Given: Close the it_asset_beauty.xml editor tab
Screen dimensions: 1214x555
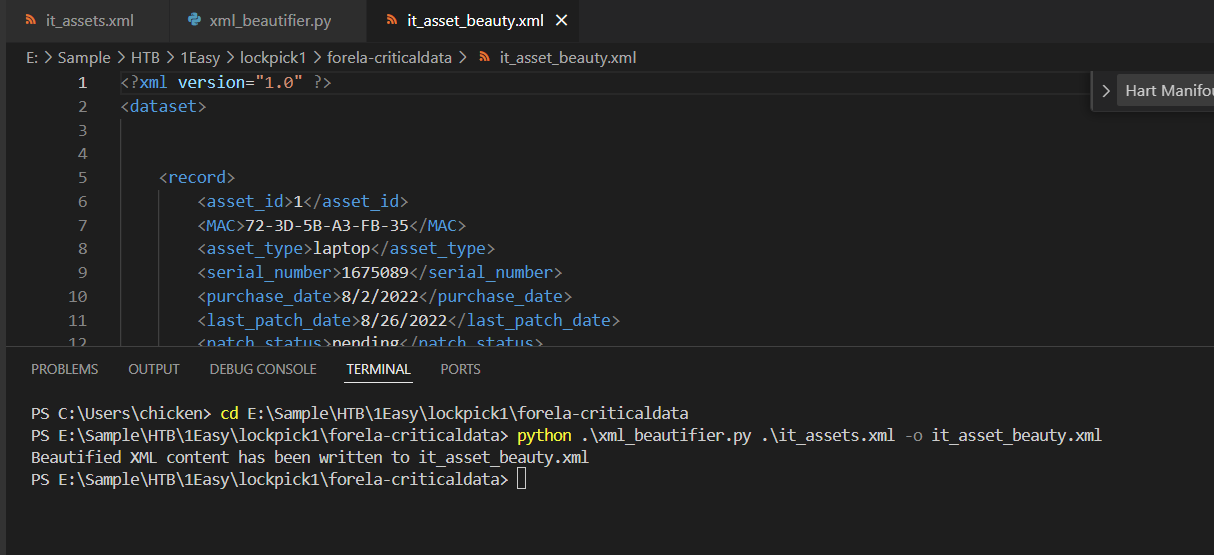Looking at the screenshot, I should [x=561, y=20].
